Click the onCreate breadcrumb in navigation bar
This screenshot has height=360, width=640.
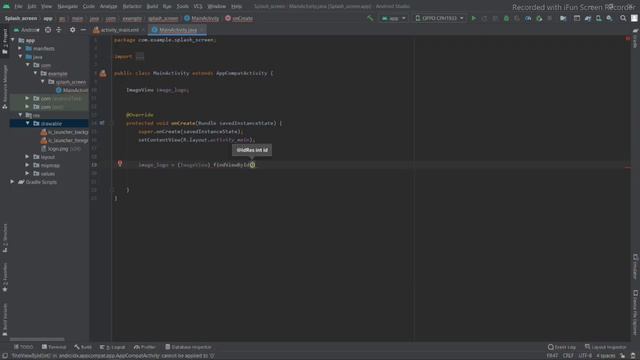pos(239,18)
